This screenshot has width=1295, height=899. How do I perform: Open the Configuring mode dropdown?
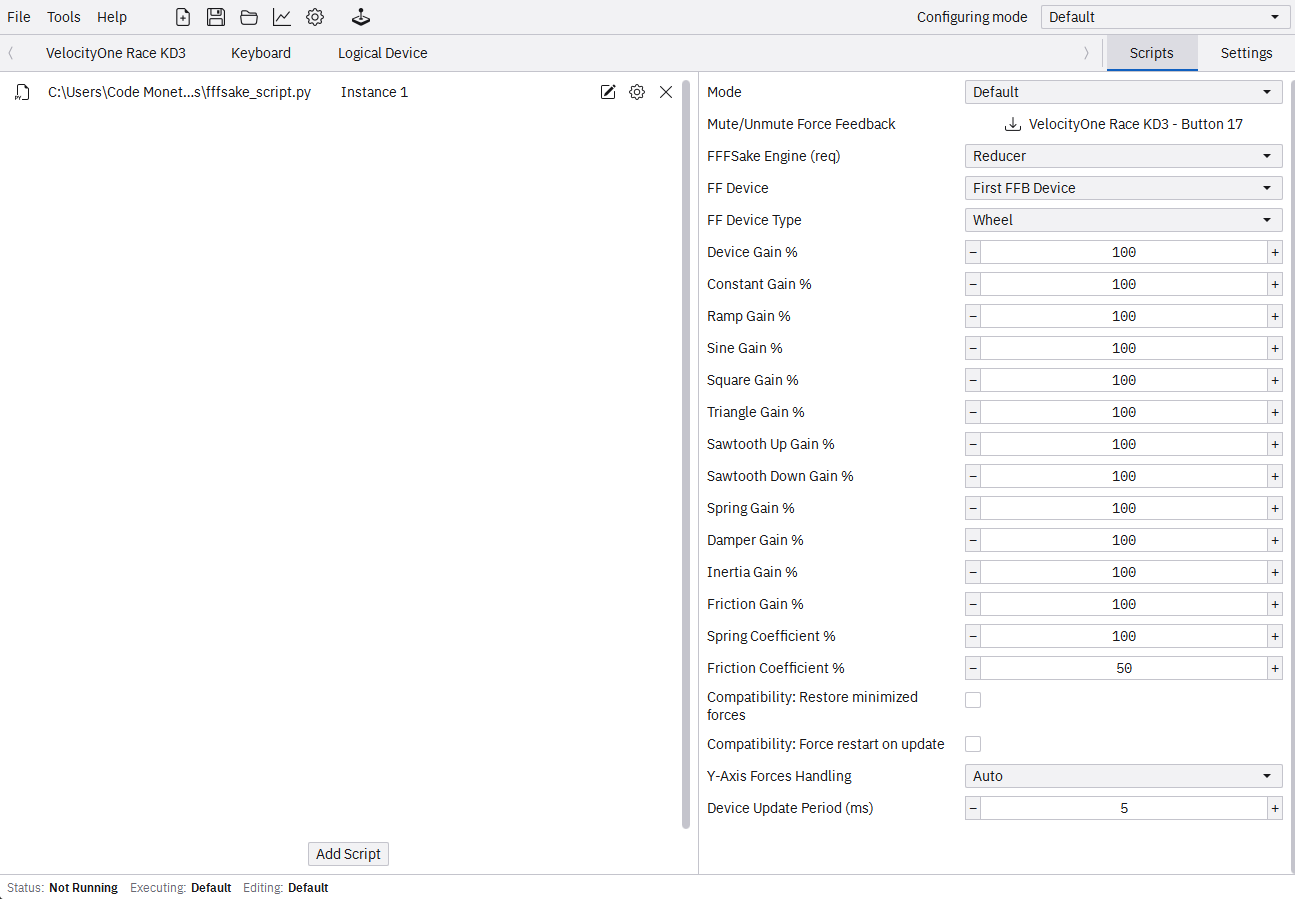click(x=1165, y=17)
